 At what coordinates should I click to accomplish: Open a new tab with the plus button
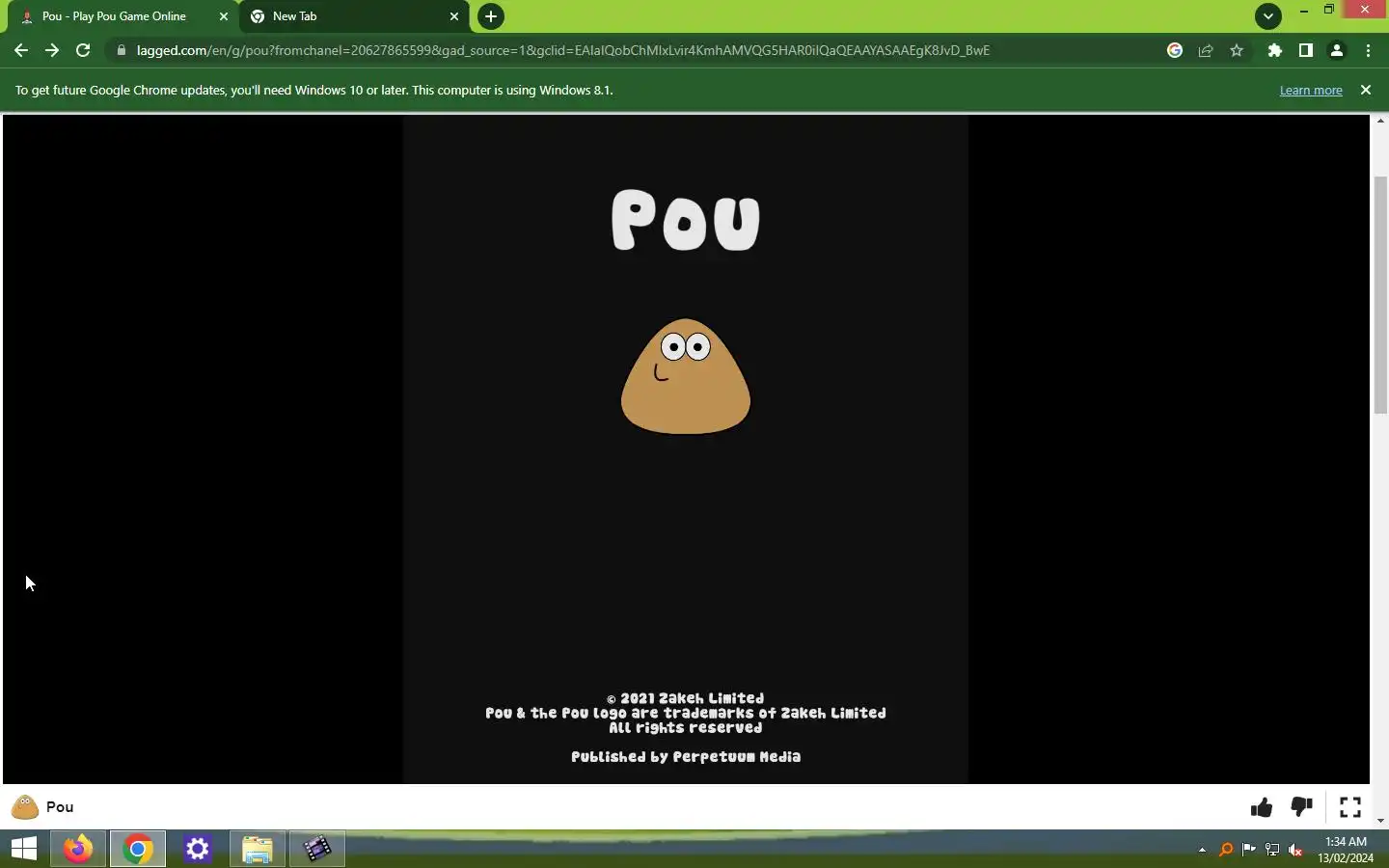tap(491, 16)
